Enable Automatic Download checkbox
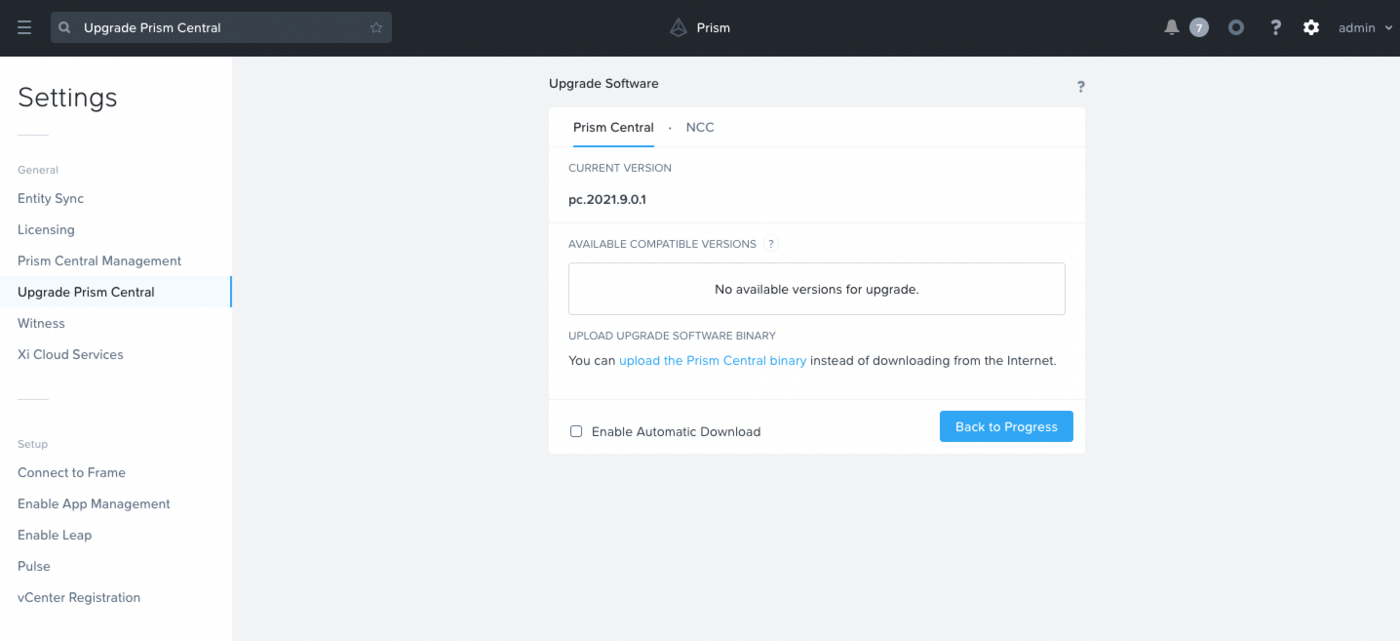 click(576, 432)
